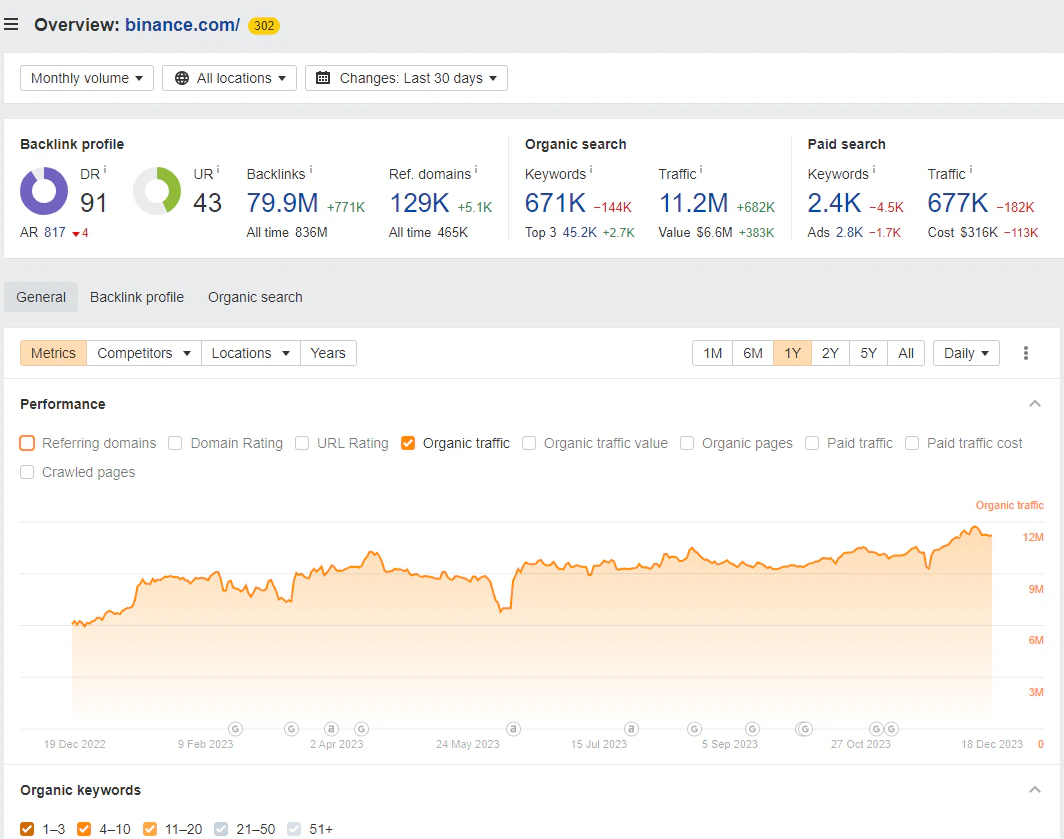Click the info icon beside Backlinks
This screenshot has height=839, width=1064.
[311, 169]
